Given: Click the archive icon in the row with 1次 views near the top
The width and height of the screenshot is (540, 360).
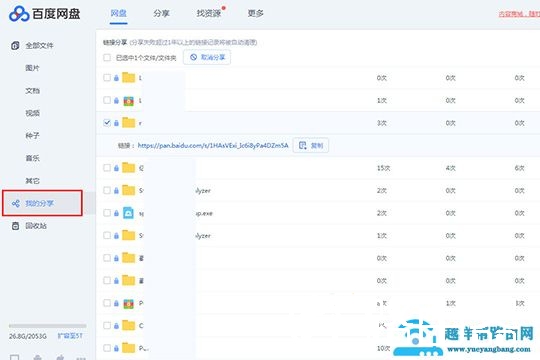Looking at the screenshot, I should pyautogui.click(x=128, y=101).
